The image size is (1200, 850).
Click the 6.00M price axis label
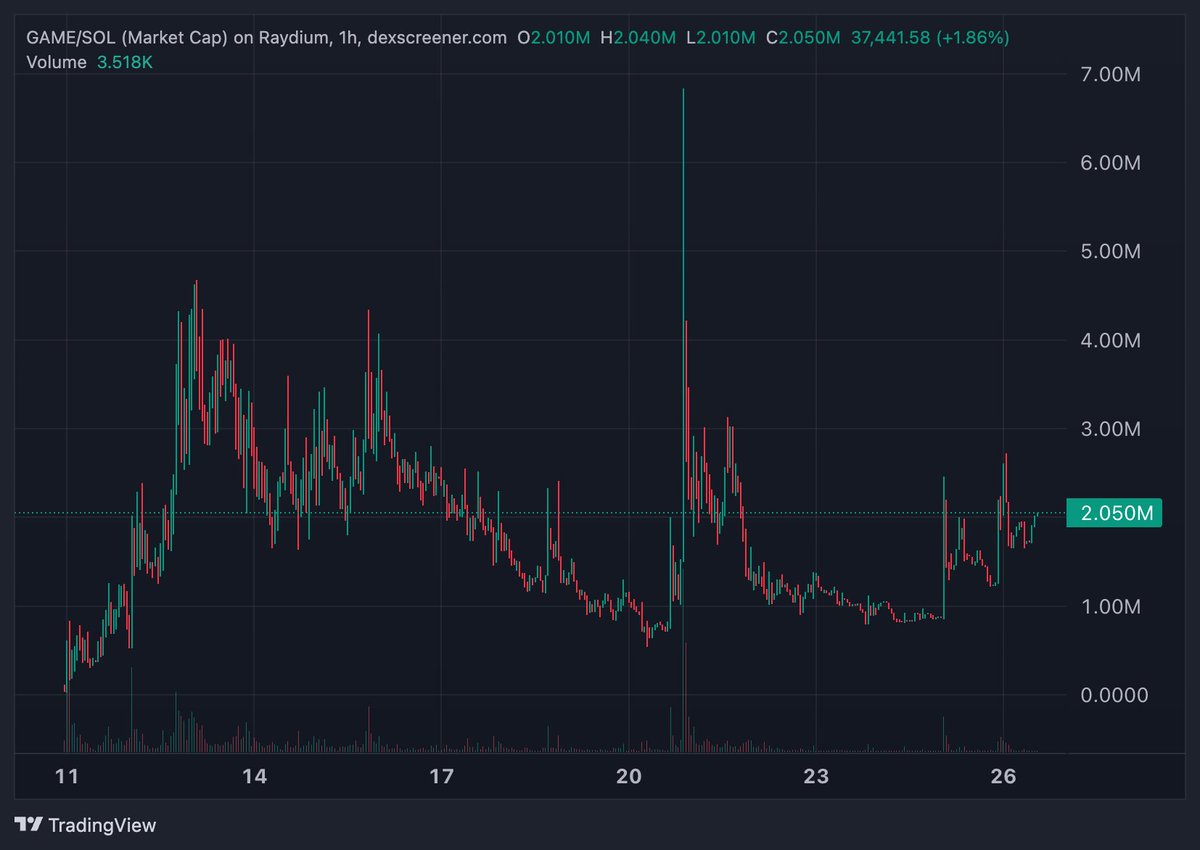pos(1110,163)
